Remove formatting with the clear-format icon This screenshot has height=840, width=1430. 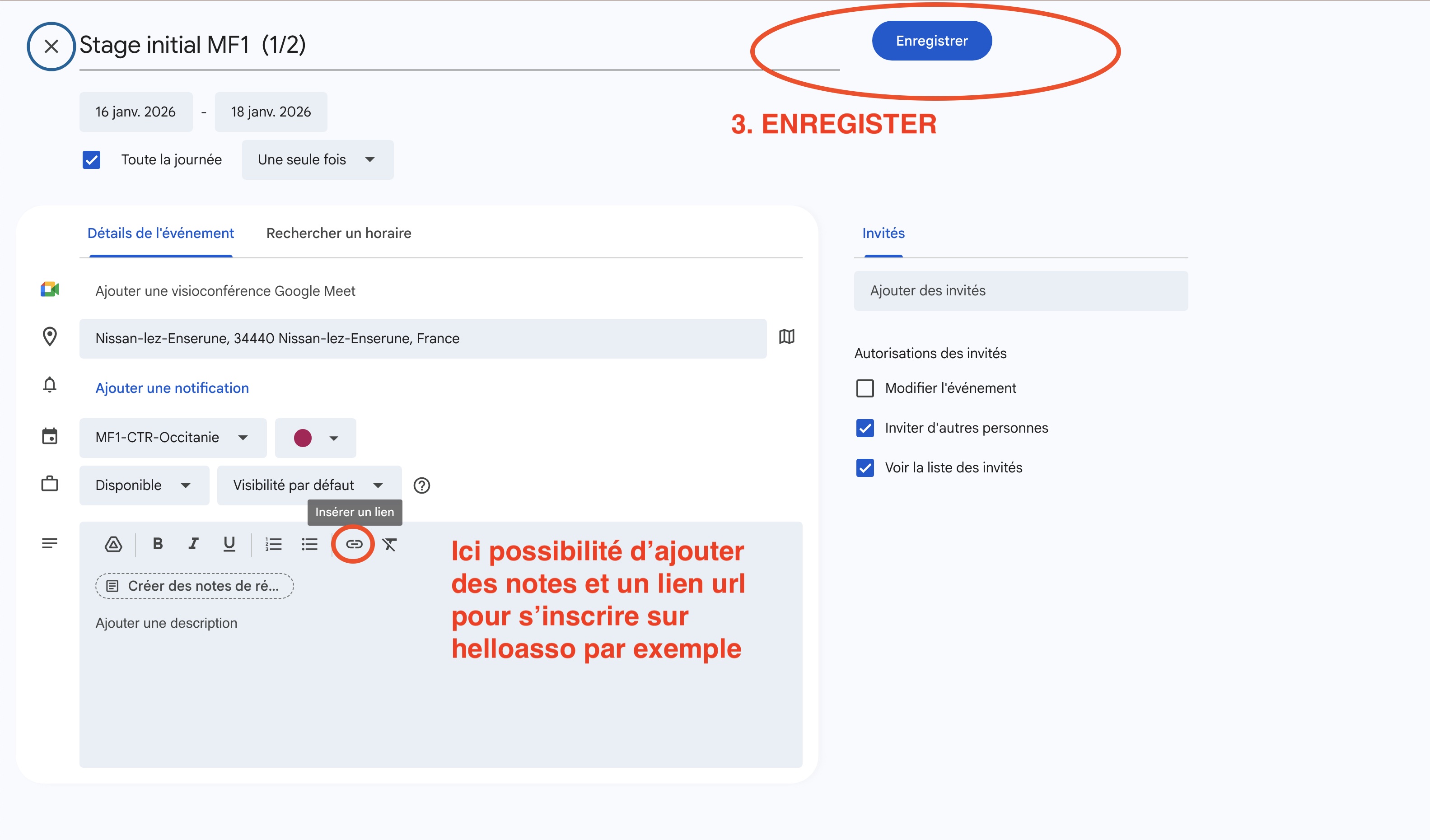click(389, 544)
